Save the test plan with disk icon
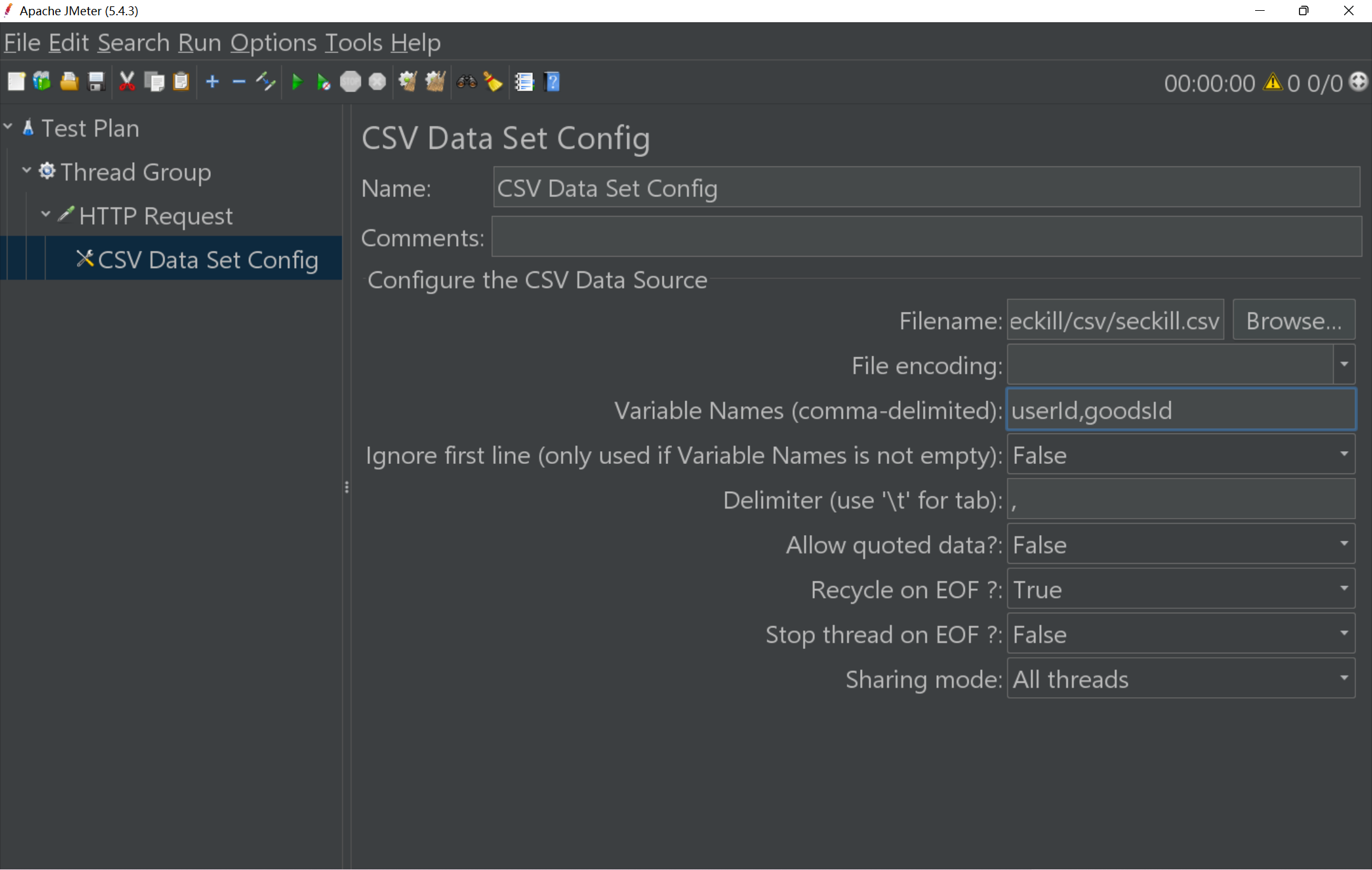This screenshot has height=870, width=1372. click(96, 82)
